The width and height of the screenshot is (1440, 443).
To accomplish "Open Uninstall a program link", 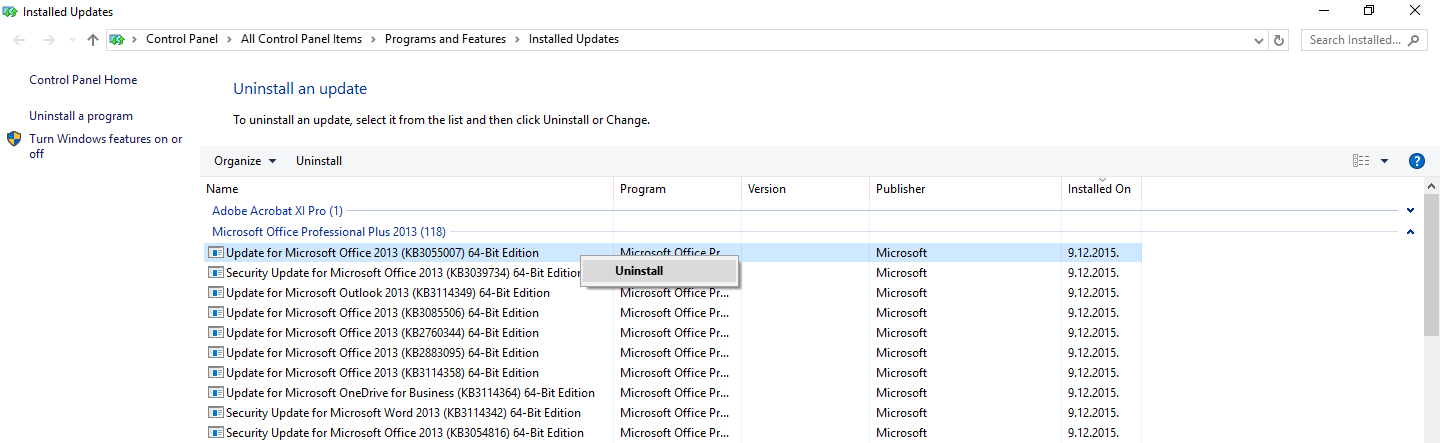I will coord(81,116).
